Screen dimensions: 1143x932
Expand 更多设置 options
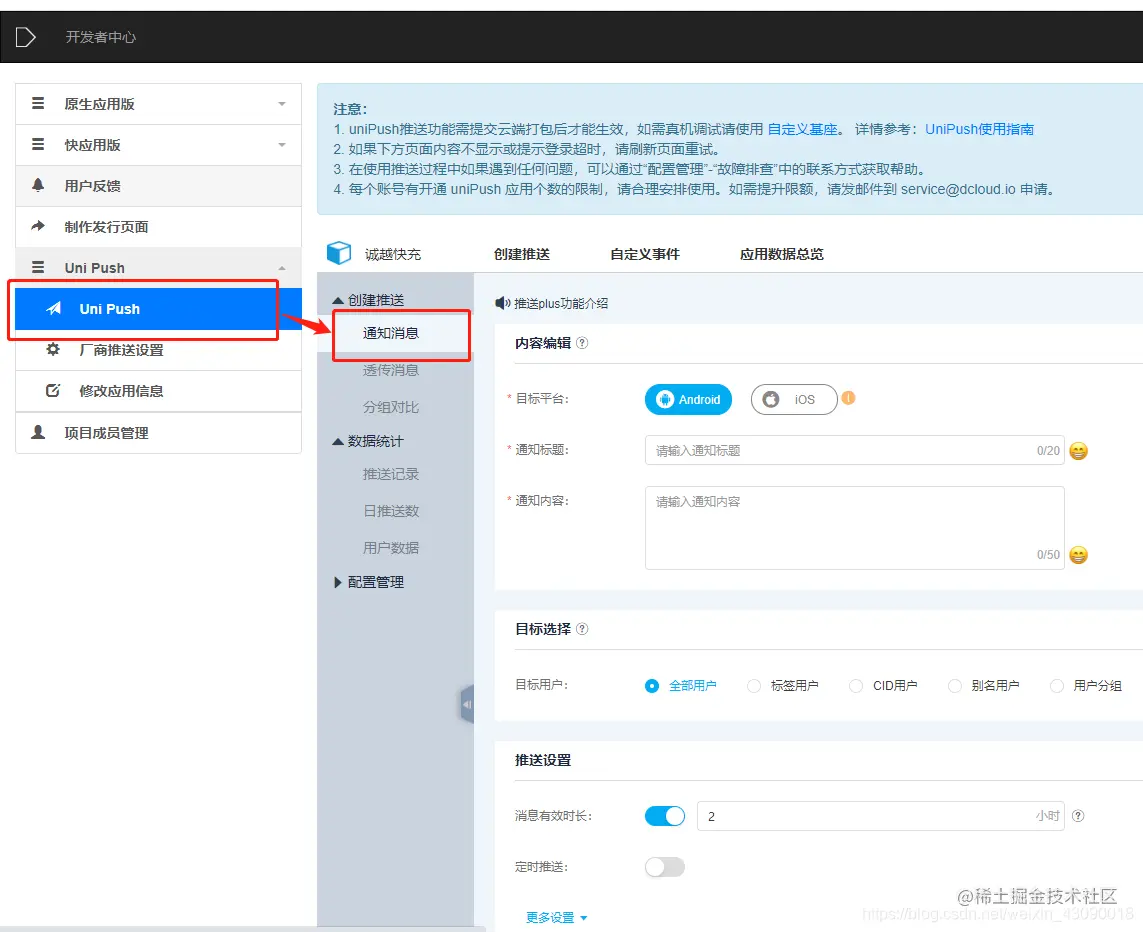point(556,917)
